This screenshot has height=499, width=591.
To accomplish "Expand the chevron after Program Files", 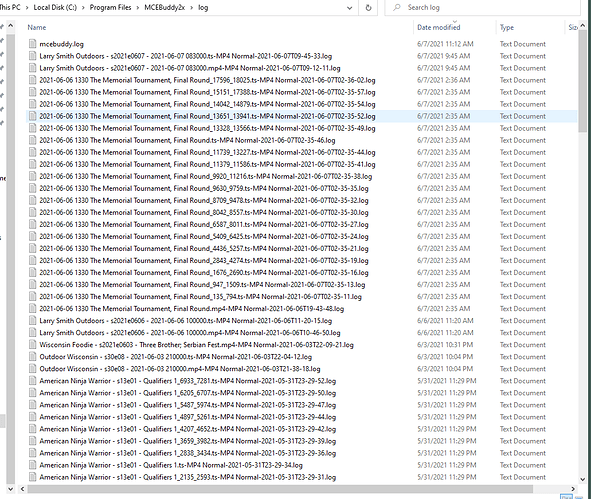I will (138, 8).
